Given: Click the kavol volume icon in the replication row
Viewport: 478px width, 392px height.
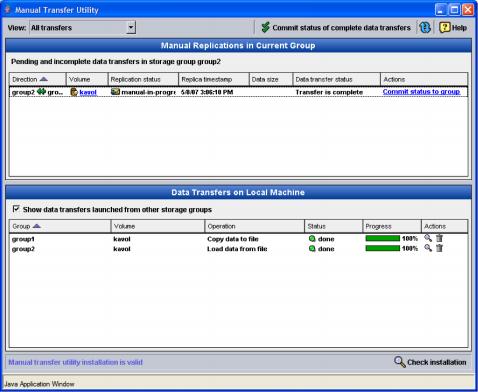Looking at the screenshot, I should pos(74,92).
